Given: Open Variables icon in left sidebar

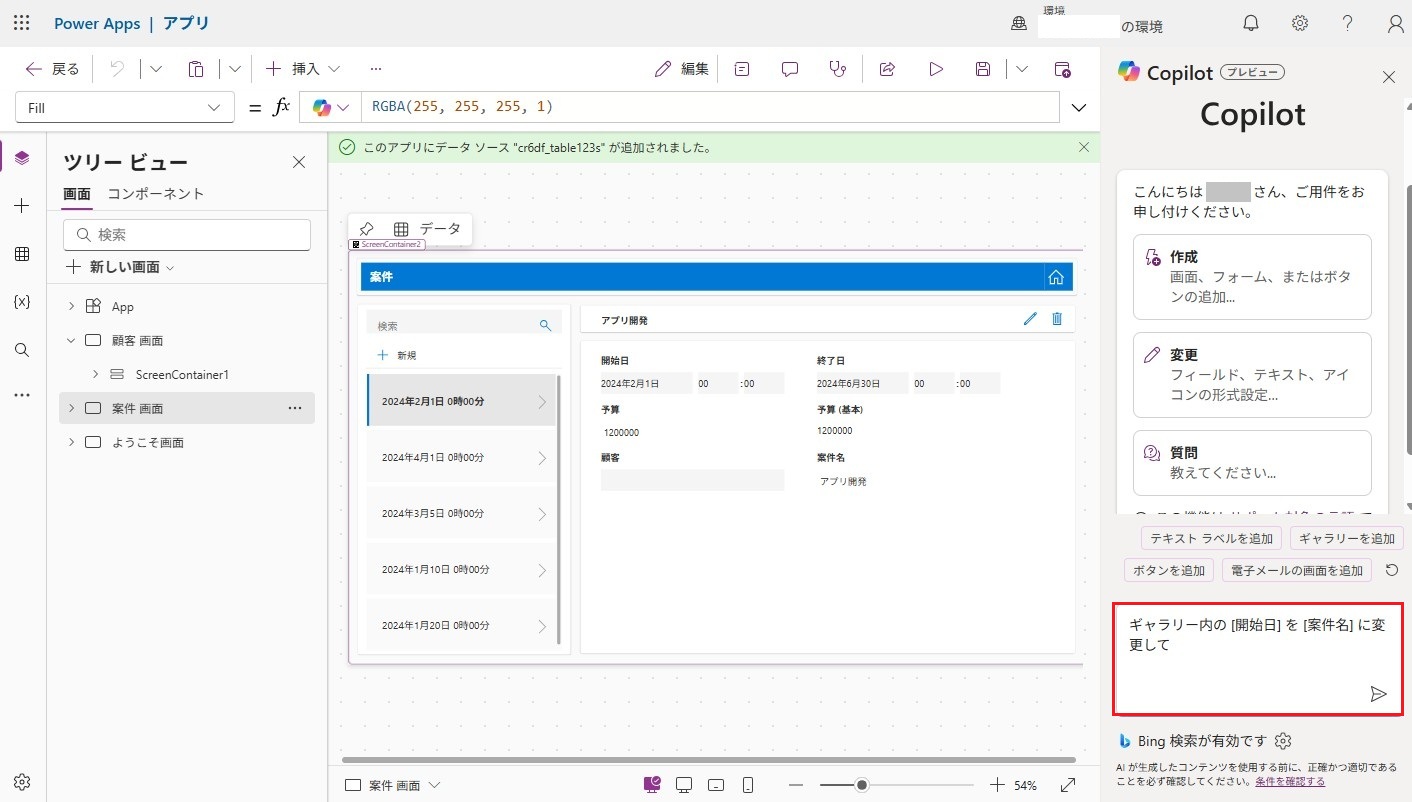Looking at the screenshot, I should (22, 301).
